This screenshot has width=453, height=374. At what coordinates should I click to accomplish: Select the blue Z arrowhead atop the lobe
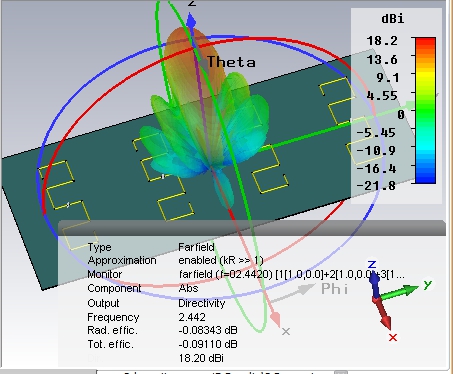coord(191,20)
